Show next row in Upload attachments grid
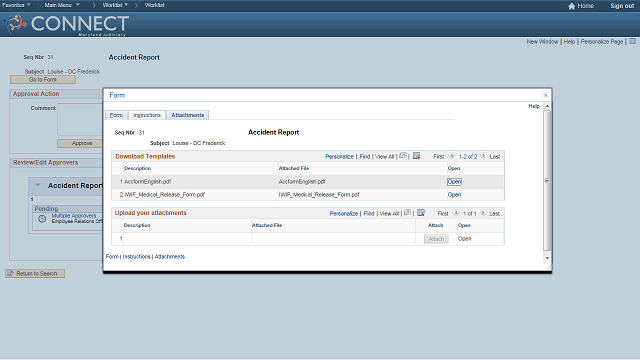Screen dimensions: 640x360 483,213
